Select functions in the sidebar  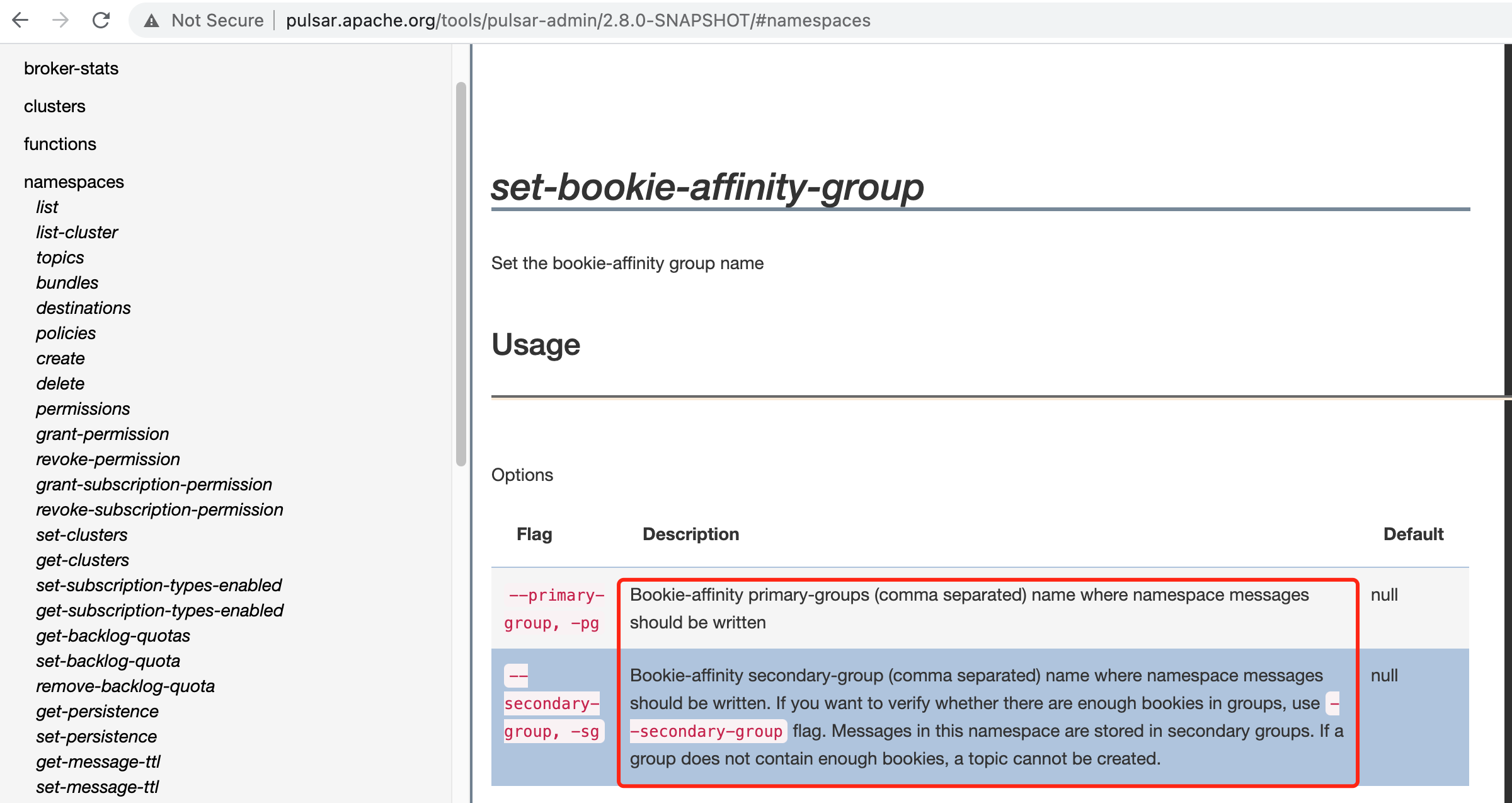(60, 144)
